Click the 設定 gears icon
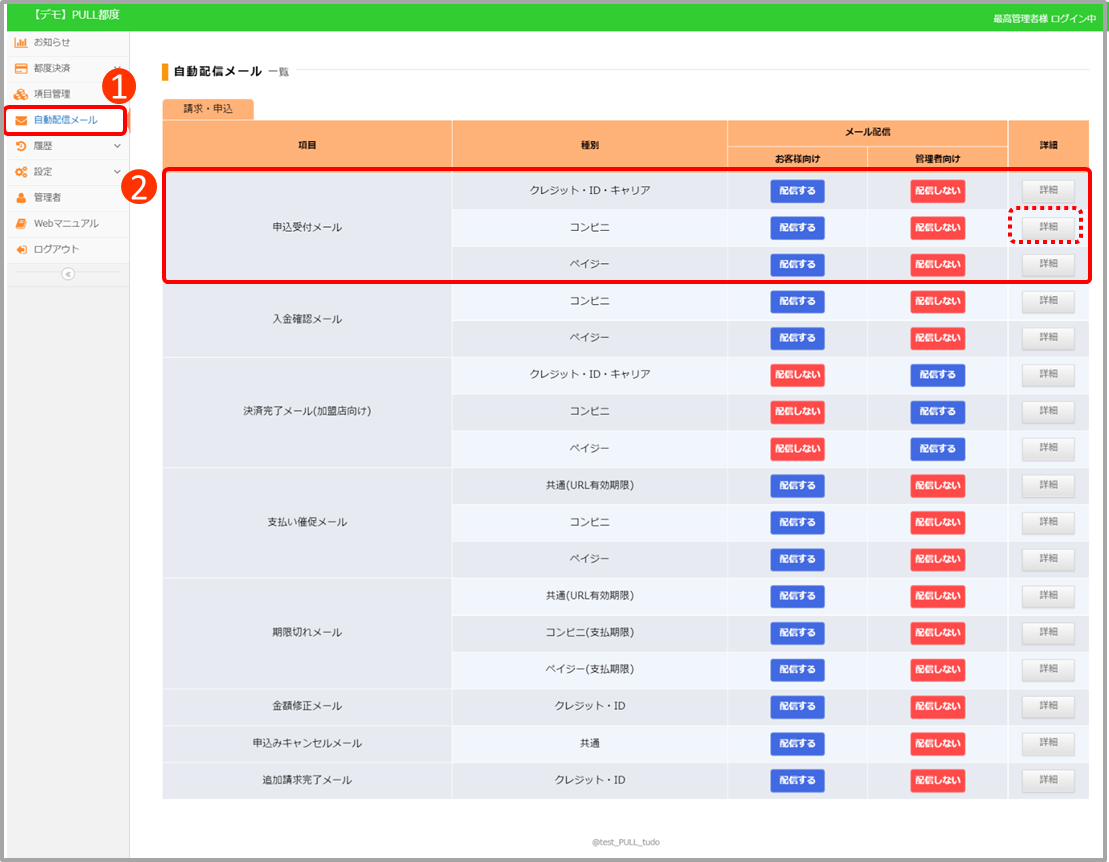The height and width of the screenshot is (862, 1109). (x=21, y=172)
